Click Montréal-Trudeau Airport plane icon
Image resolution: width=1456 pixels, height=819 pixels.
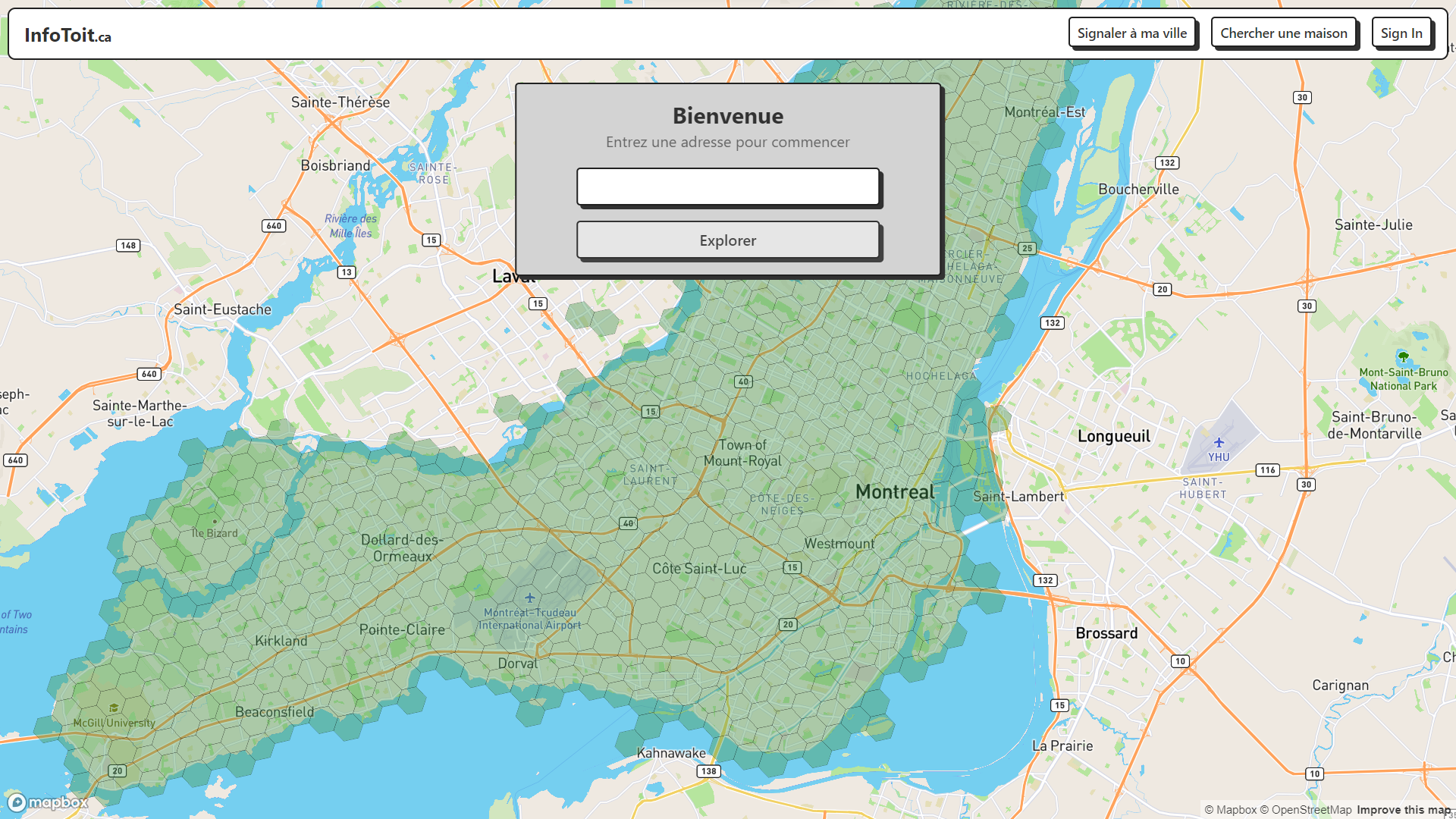[x=530, y=598]
